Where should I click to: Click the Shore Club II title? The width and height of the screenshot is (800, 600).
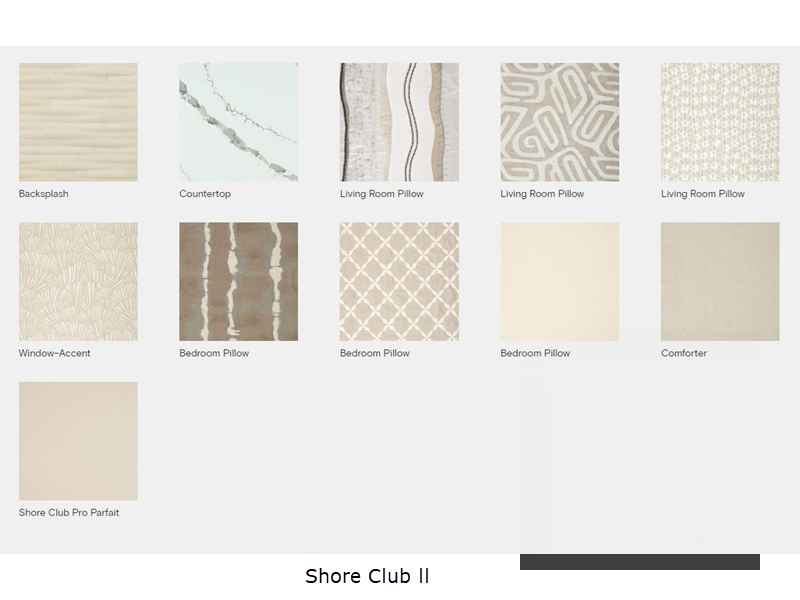pyautogui.click(x=367, y=576)
